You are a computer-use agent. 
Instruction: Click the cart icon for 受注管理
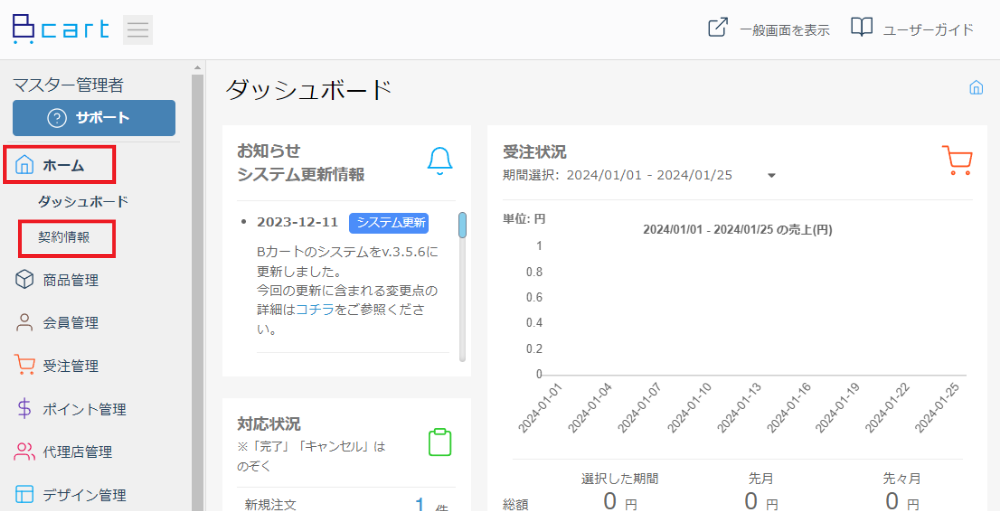[x=24, y=366]
